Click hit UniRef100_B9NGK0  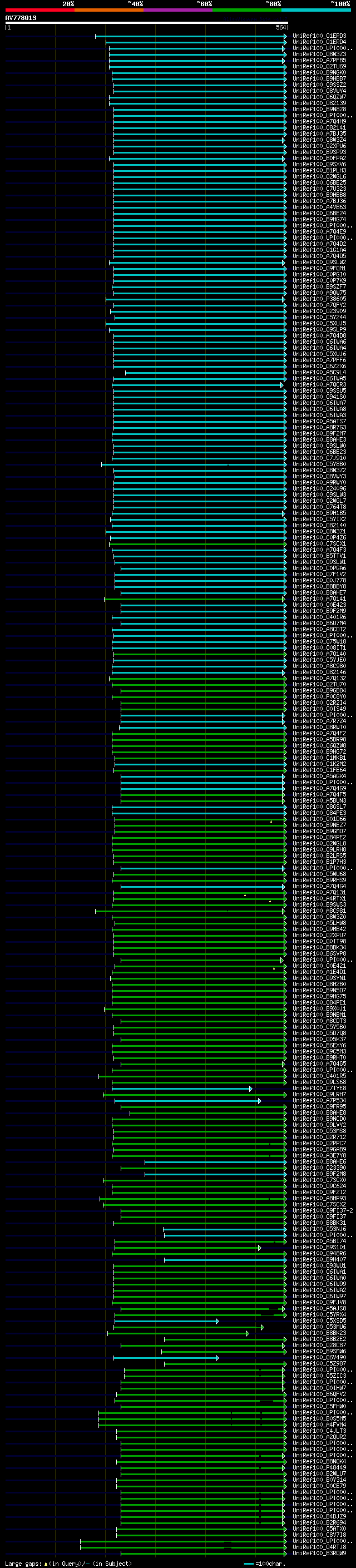[319, 72]
